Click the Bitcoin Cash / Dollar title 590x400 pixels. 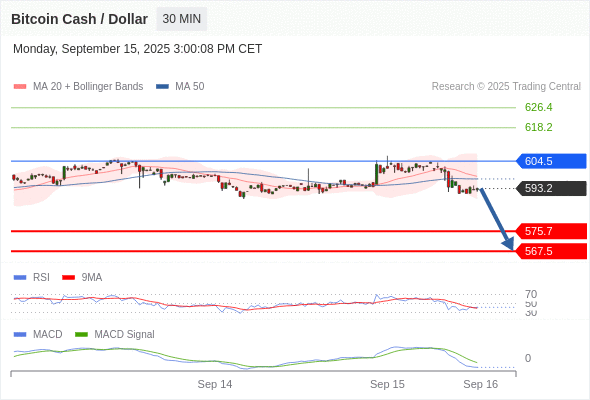79,19
